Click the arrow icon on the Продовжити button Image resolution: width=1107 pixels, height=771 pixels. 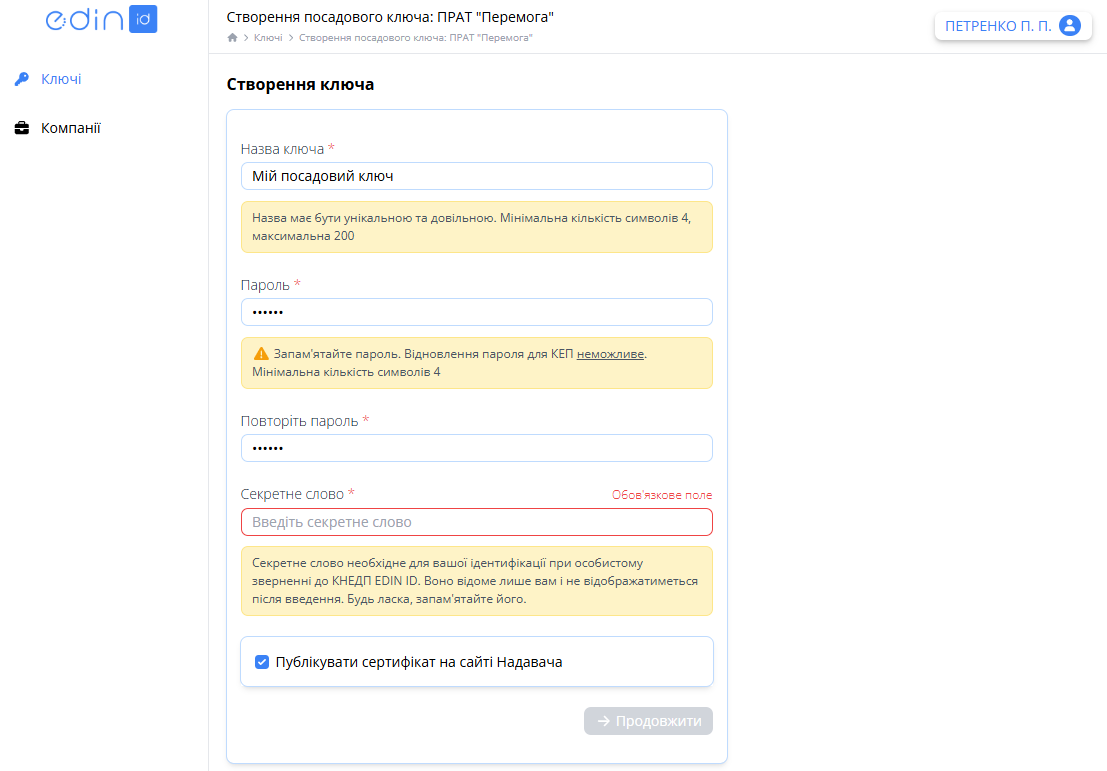pyautogui.click(x=603, y=721)
